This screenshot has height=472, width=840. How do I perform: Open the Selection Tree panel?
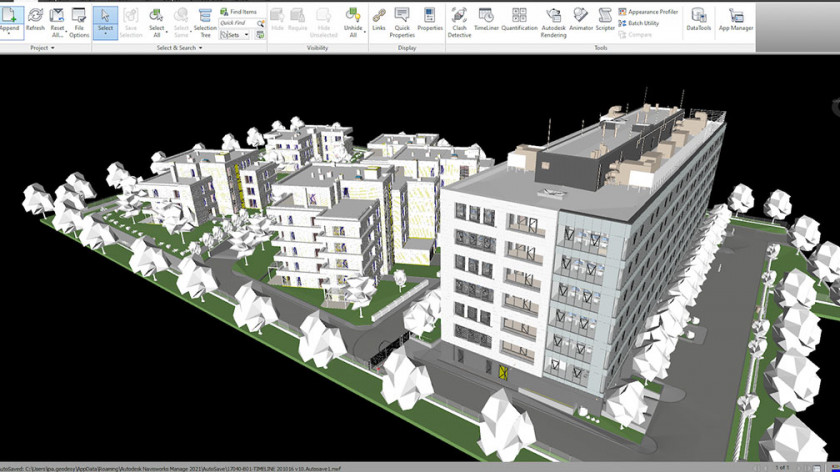(205, 23)
